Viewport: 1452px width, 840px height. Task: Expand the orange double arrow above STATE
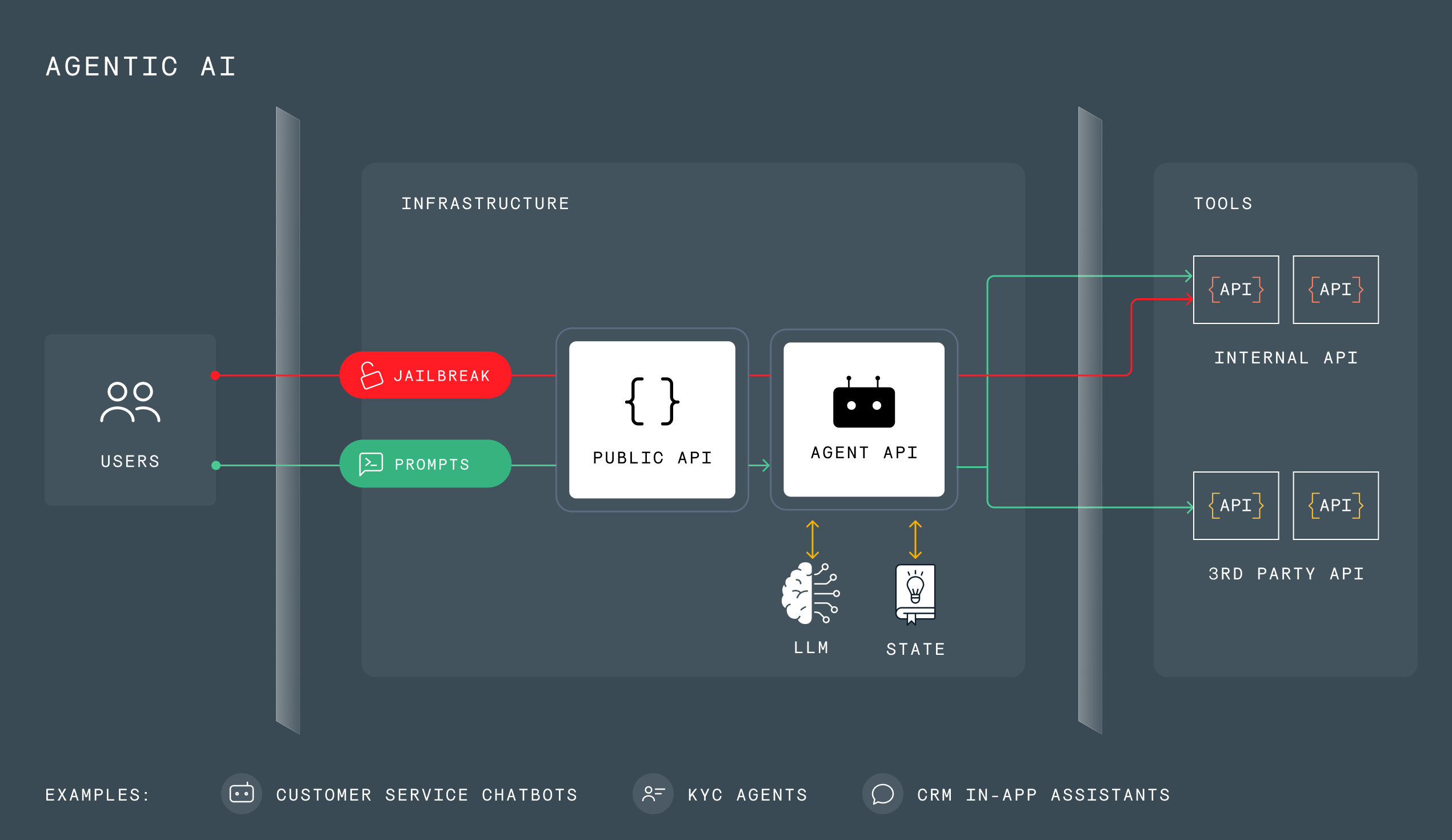tap(915, 539)
